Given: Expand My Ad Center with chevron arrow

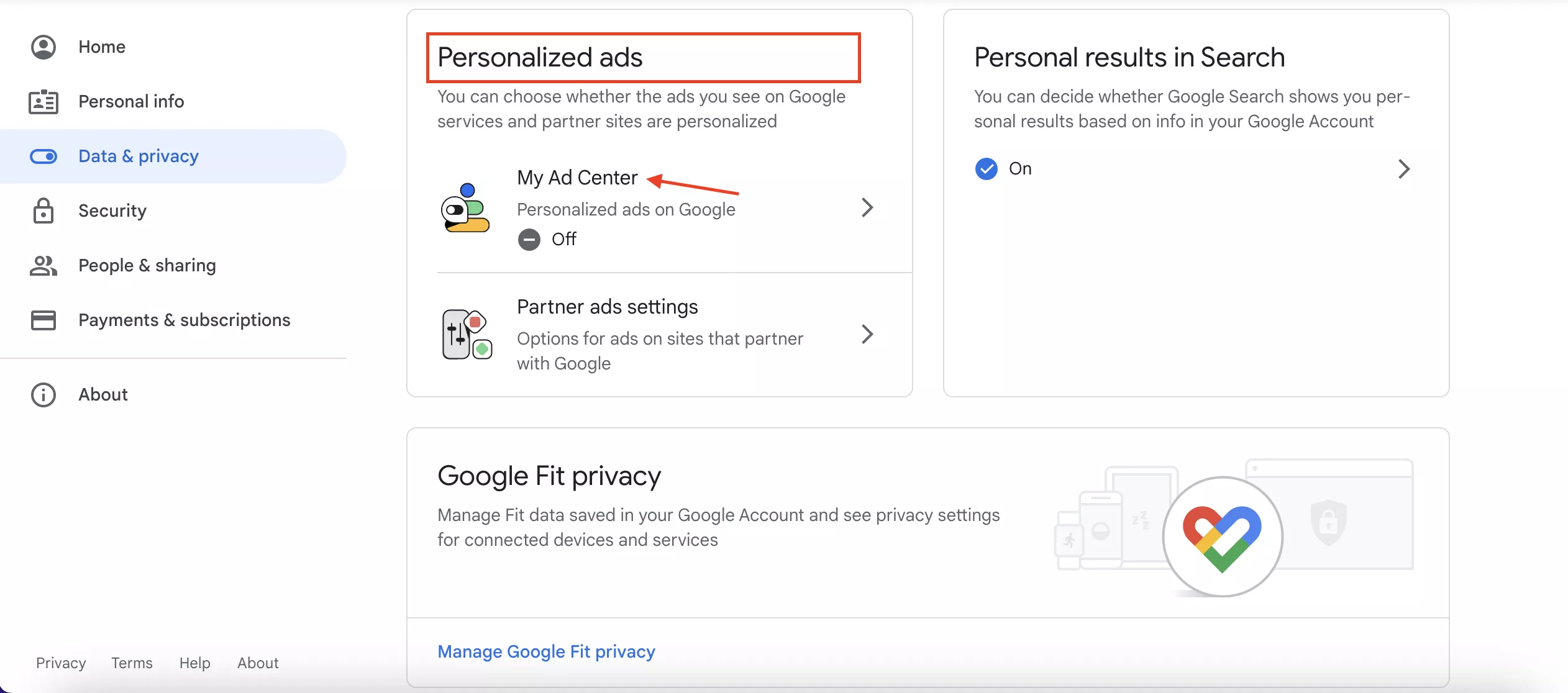Looking at the screenshot, I should pyautogui.click(x=867, y=207).
